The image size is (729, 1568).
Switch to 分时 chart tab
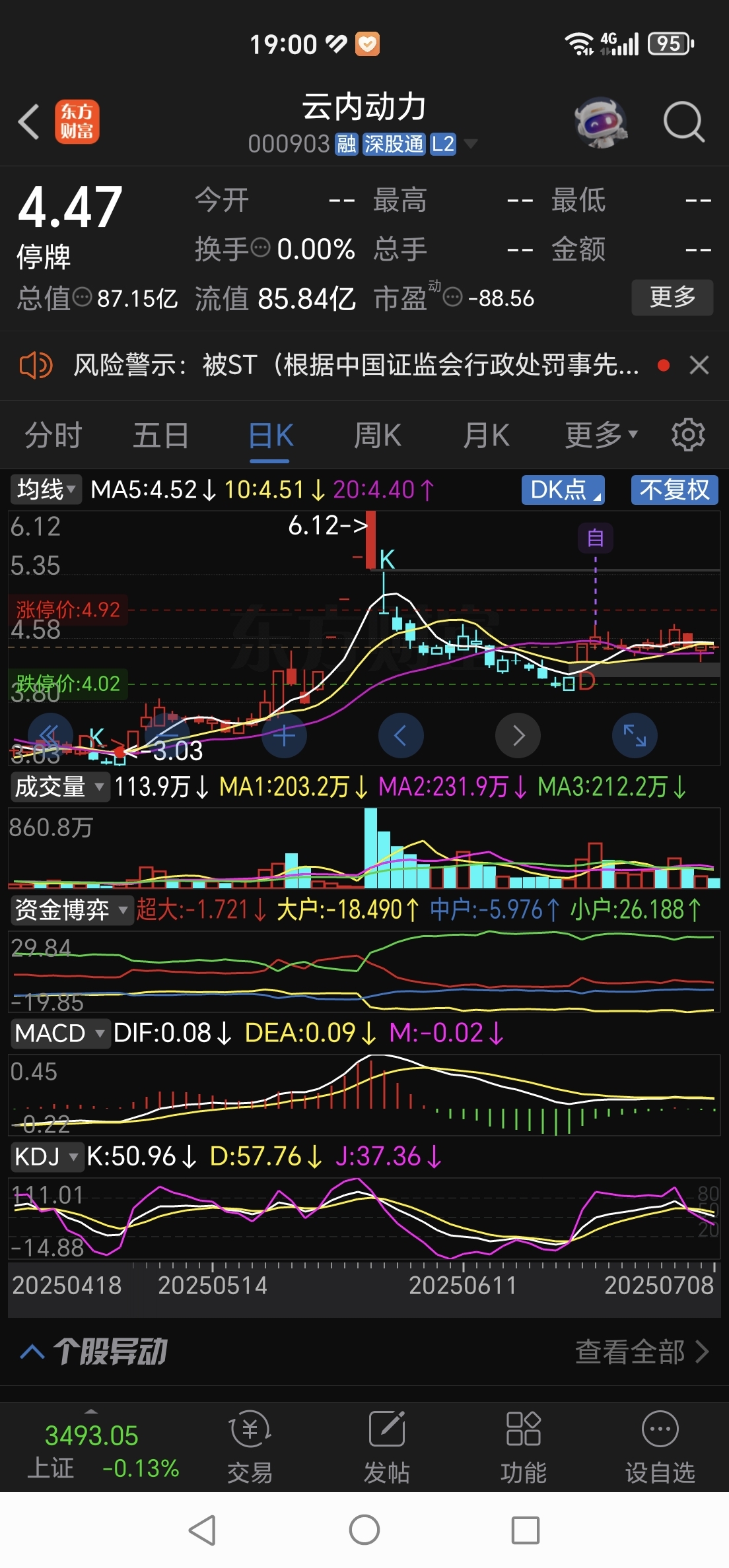click(53, 436)
